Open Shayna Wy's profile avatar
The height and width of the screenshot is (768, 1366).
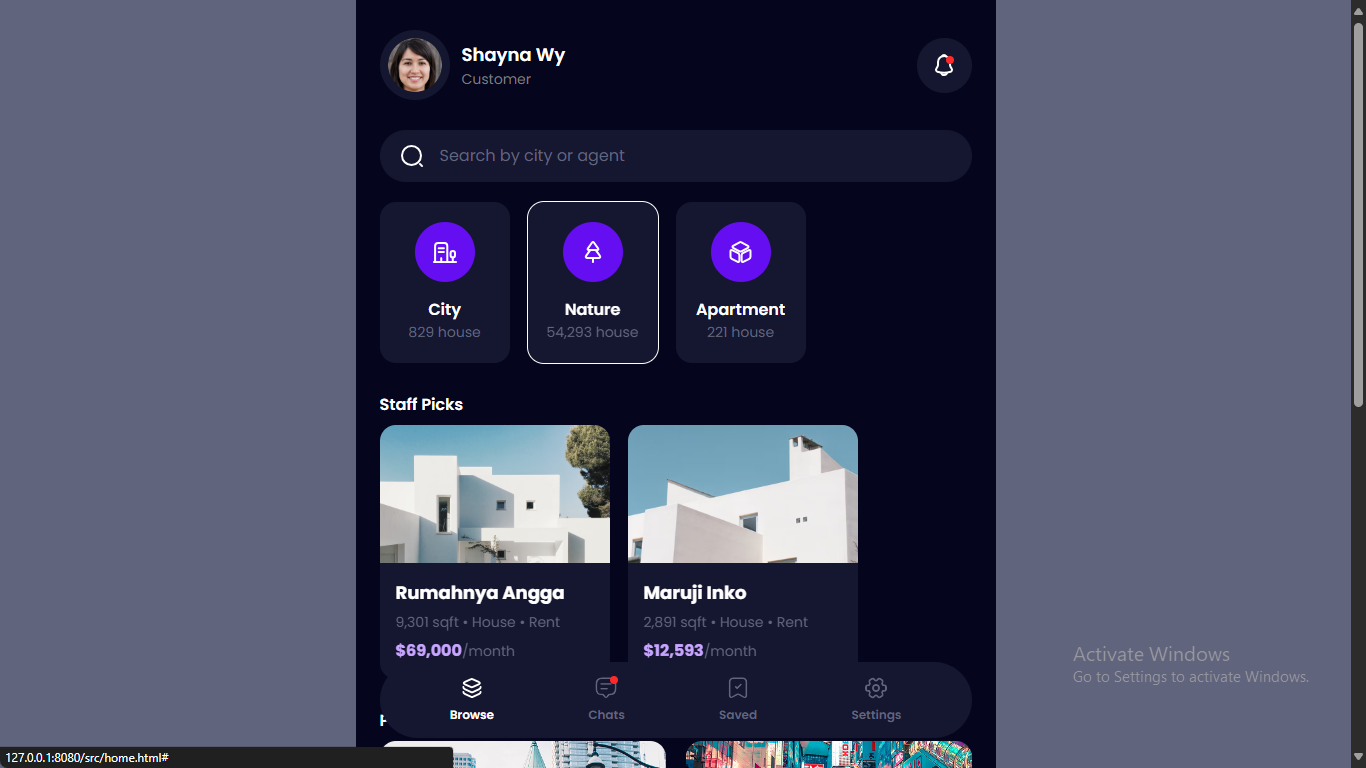click(415, 66)
